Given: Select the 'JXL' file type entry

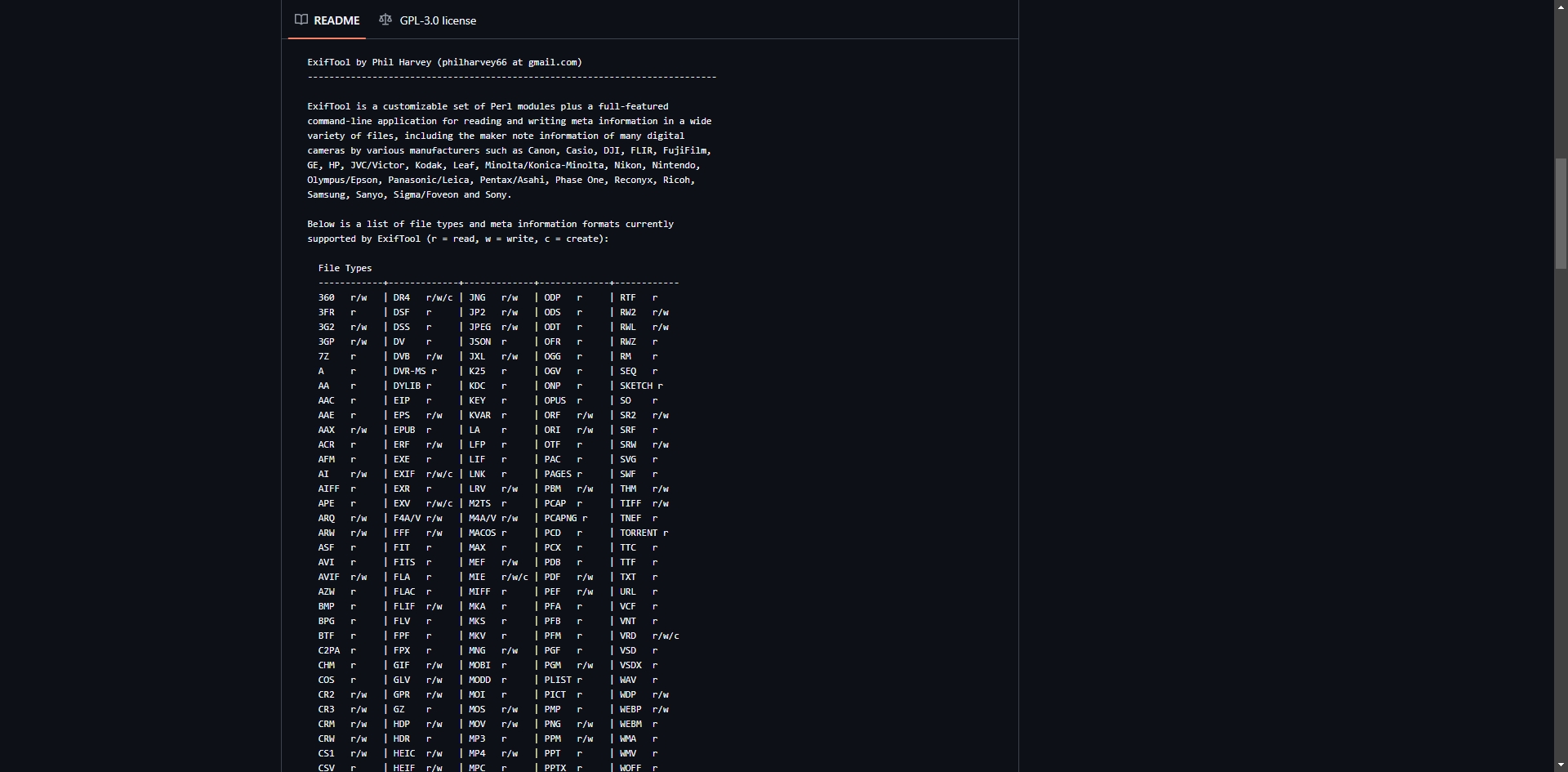Looking at the screenshot, I should [x=476, y=356].
